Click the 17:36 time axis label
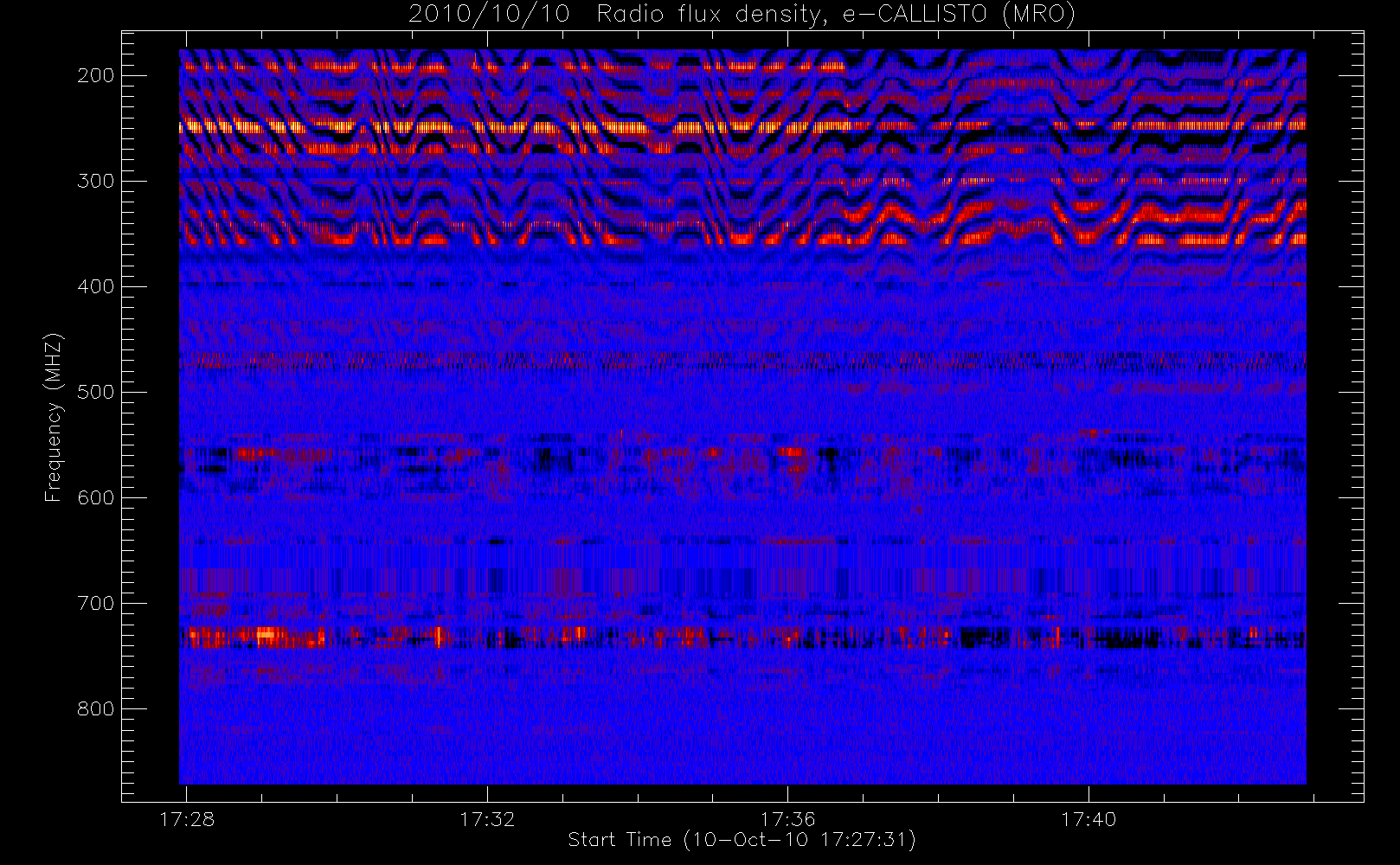 click(787, 819)
